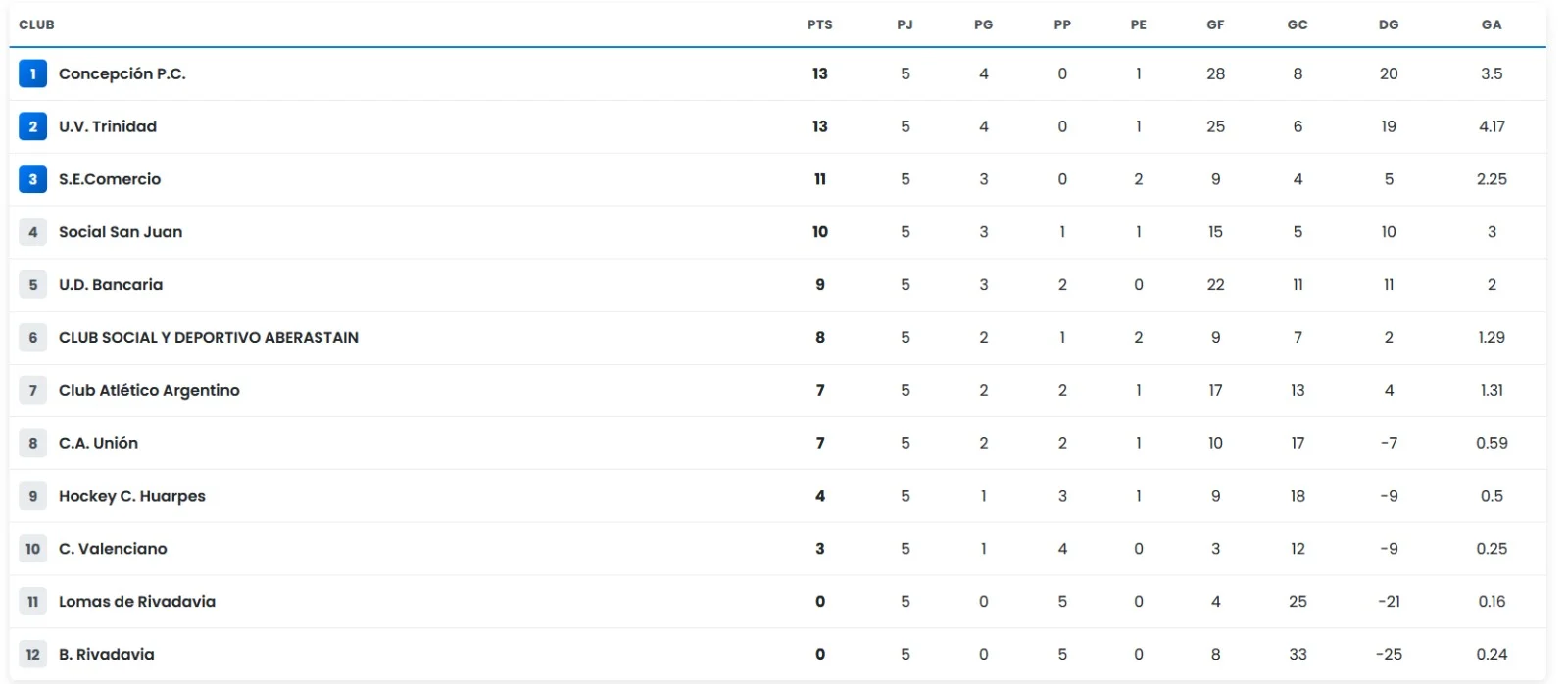Open Lomas de Rivadavia team entry
1568x684 pixels.
(137, 602)
